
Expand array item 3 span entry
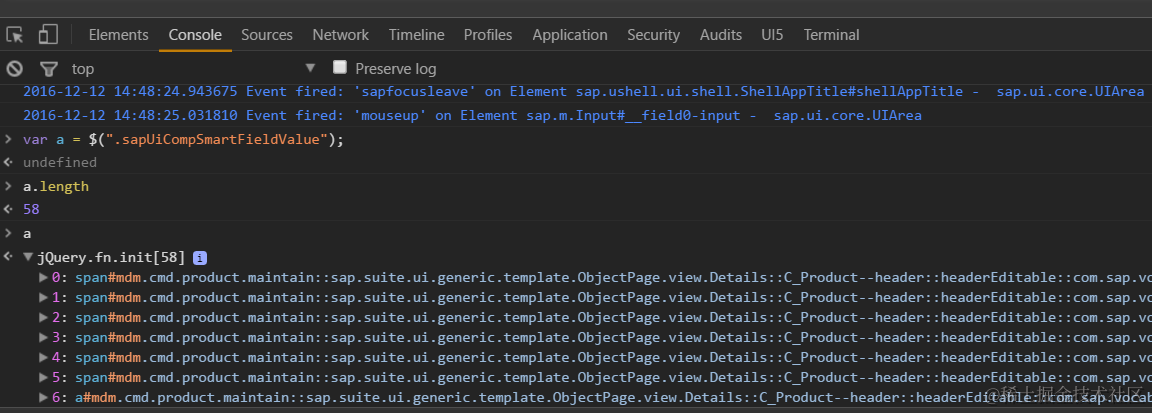[43, 337]
